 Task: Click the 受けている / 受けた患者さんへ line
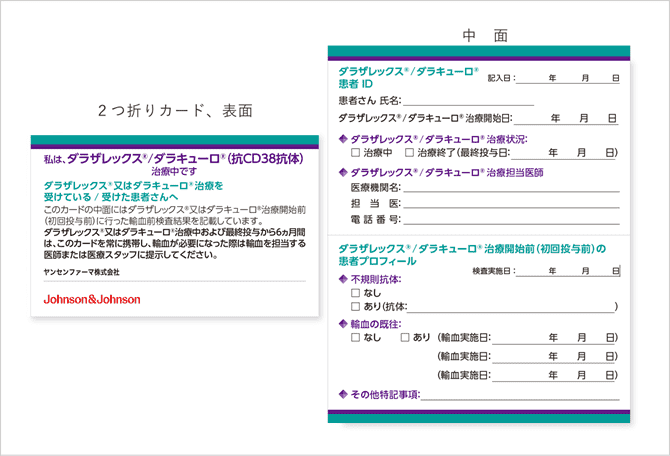point(111,197)
